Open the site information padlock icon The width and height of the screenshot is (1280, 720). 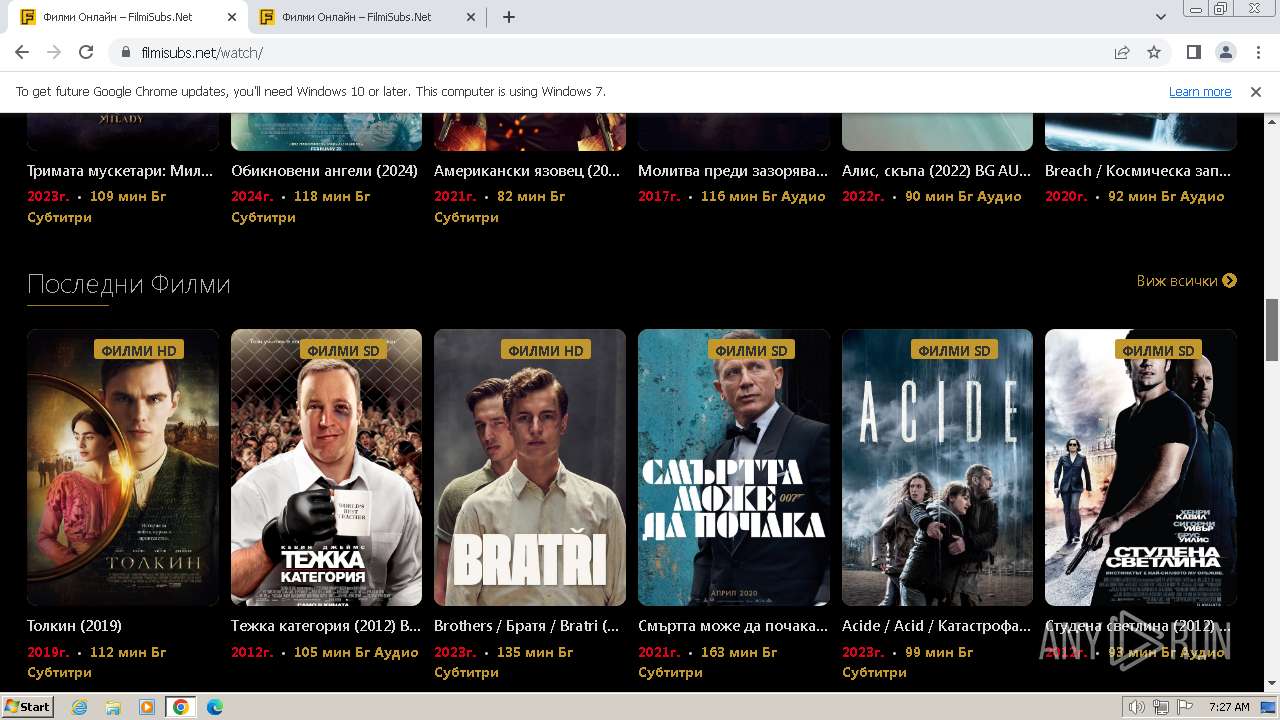125,52
